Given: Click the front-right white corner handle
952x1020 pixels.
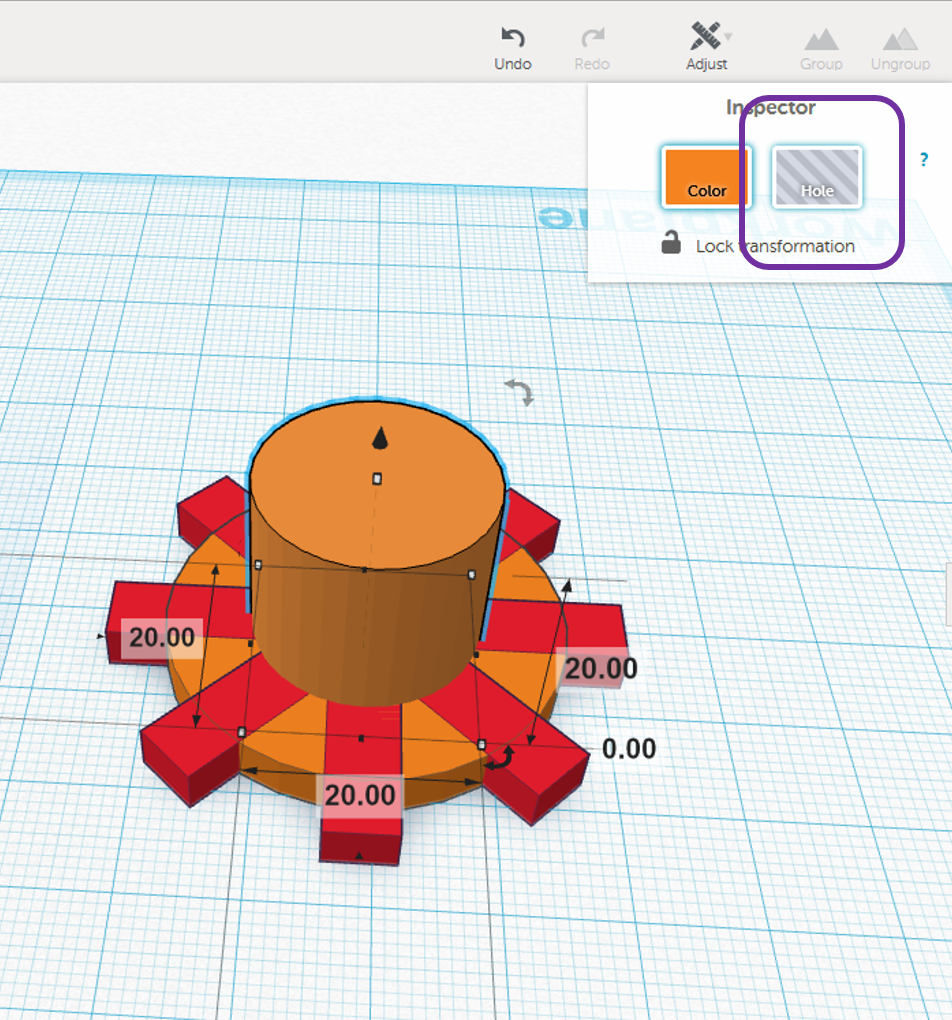Looking at the screenshot, I should click(x=482, y=744).
